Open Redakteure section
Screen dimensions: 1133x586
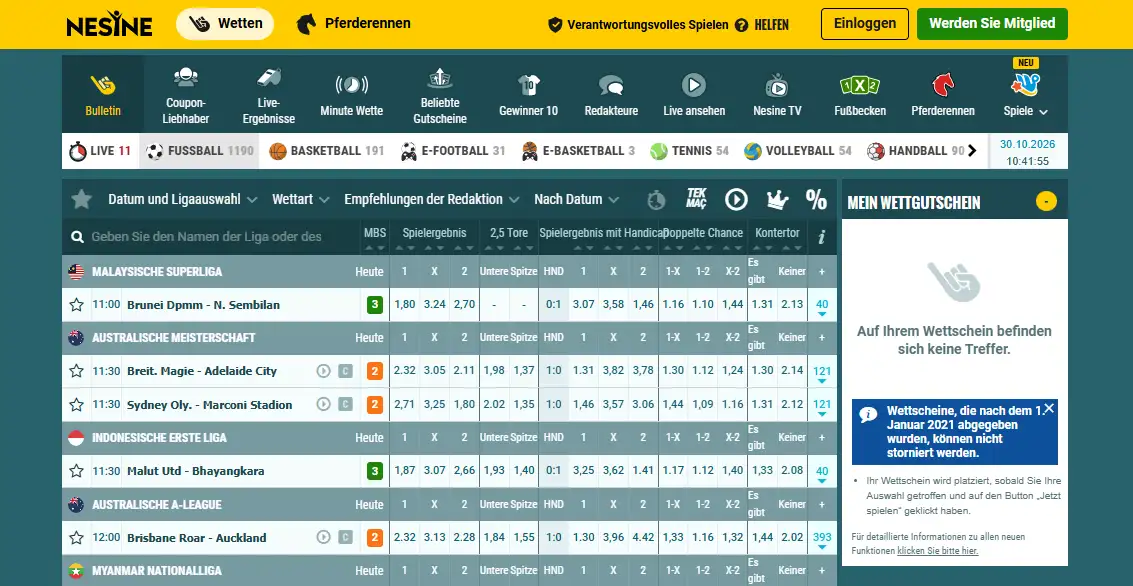(x=611, y=94)
